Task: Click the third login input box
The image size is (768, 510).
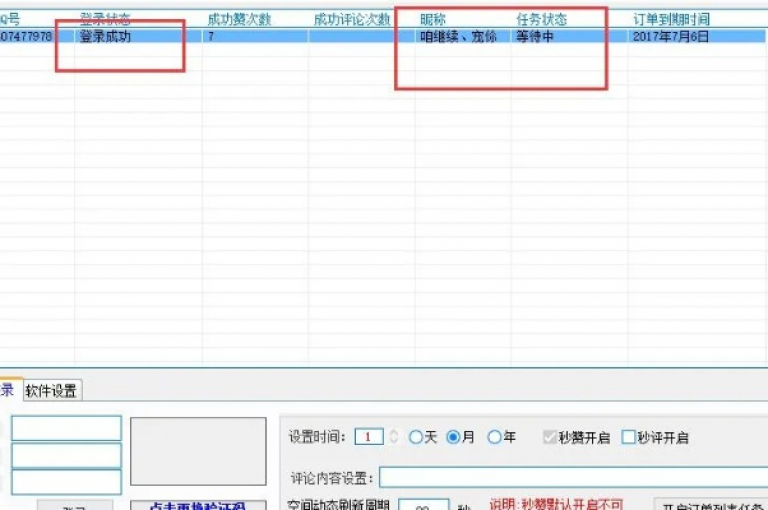Action: 67,482
